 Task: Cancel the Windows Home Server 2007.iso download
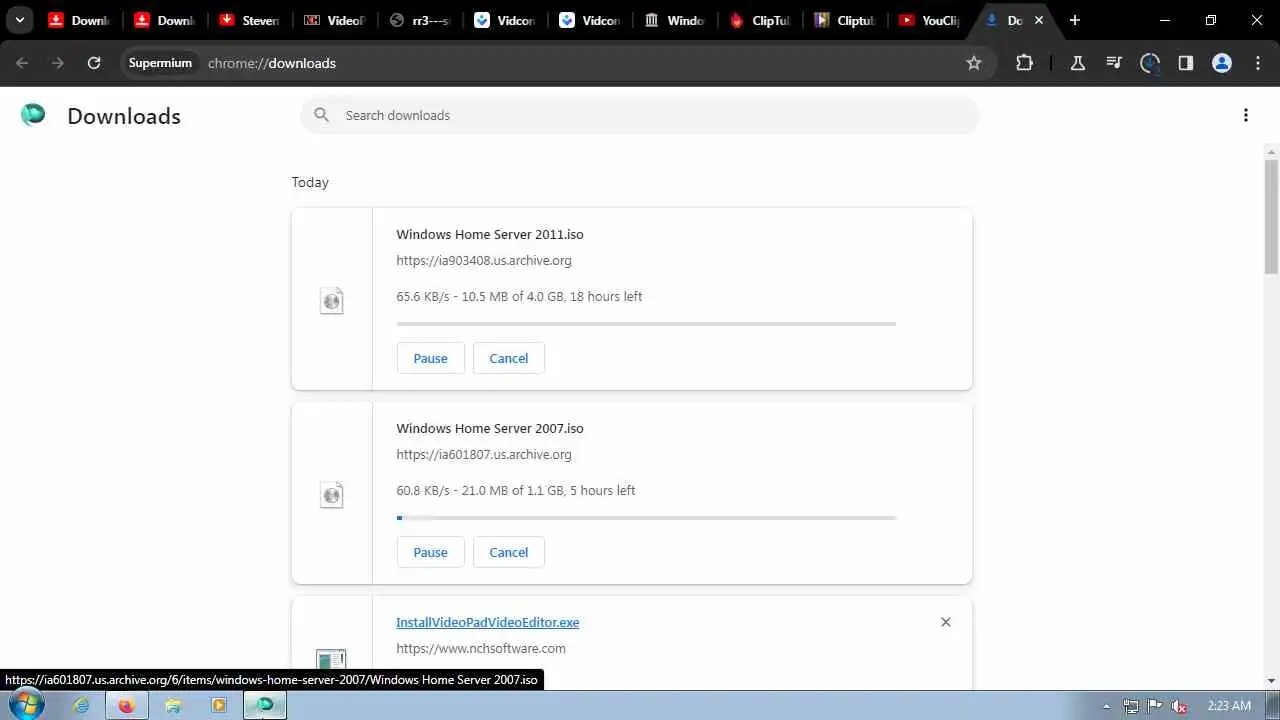pos(509,552)
